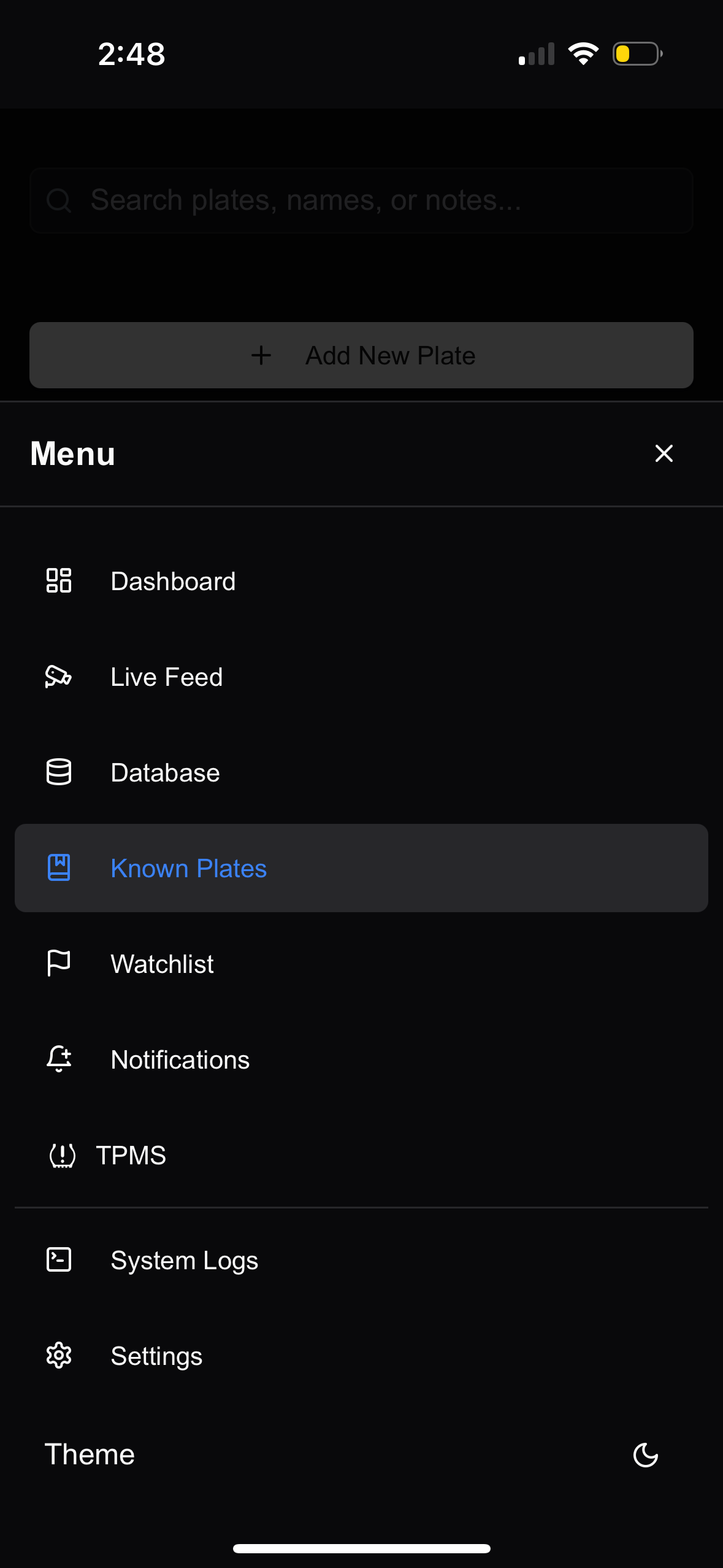The height and width of the screenshot is (1568, 723).
Task: Open the Notifications page
Action: point(361,1059)
